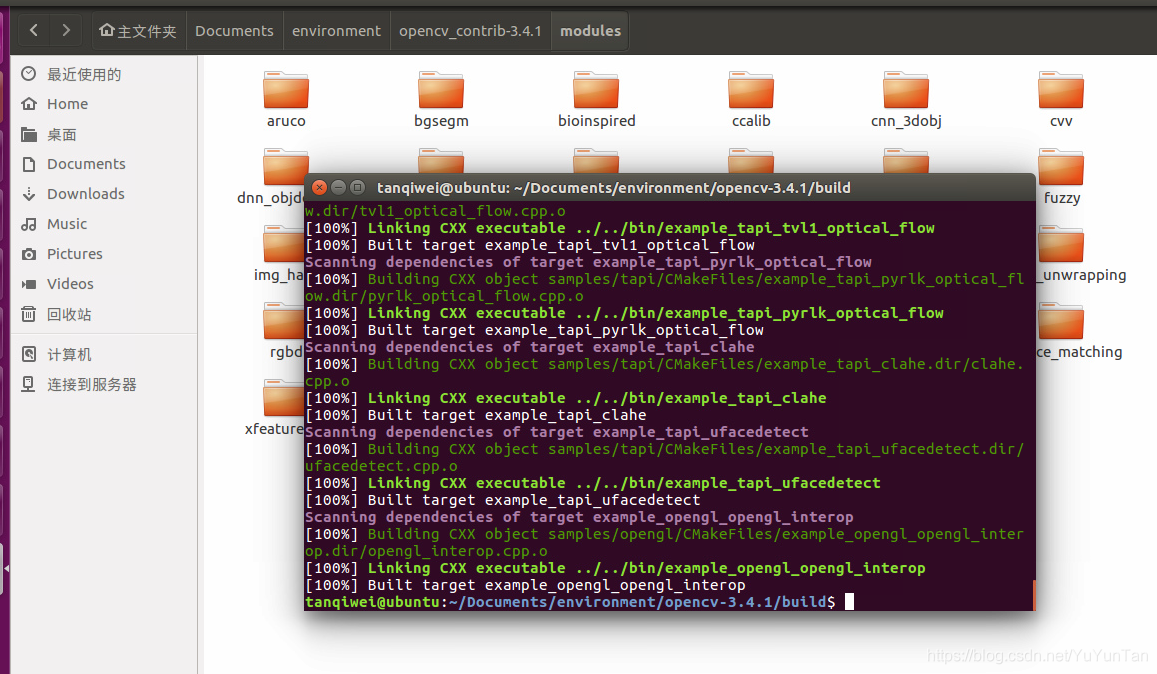The image size is (1157, 674).
Task: Navigate to Documents in the path bar
Action: click(234, 31)
